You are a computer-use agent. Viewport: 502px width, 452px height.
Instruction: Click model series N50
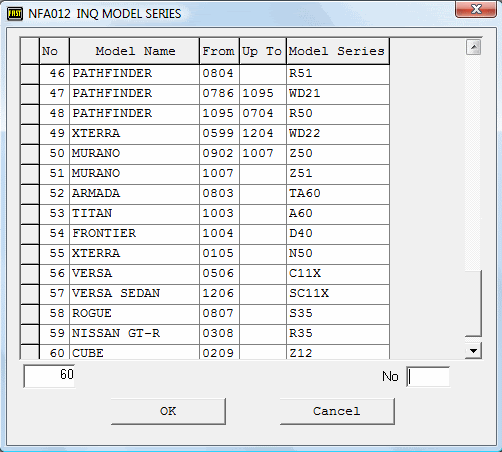pos(301,253)
